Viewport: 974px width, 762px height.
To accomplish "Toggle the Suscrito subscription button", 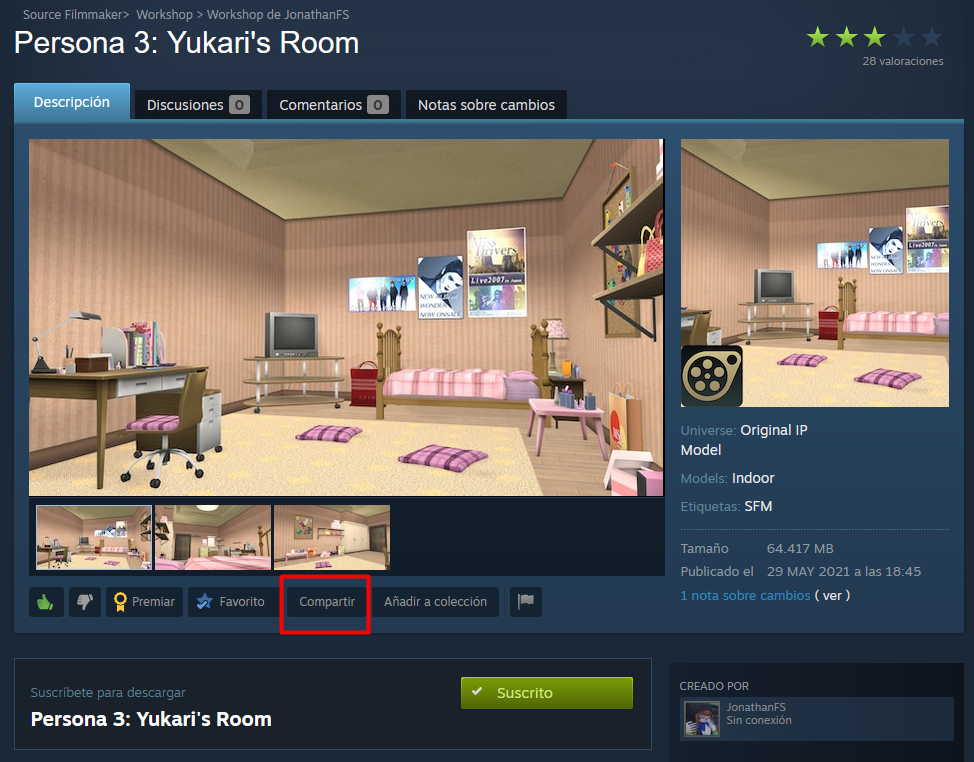I will point(547,692).
